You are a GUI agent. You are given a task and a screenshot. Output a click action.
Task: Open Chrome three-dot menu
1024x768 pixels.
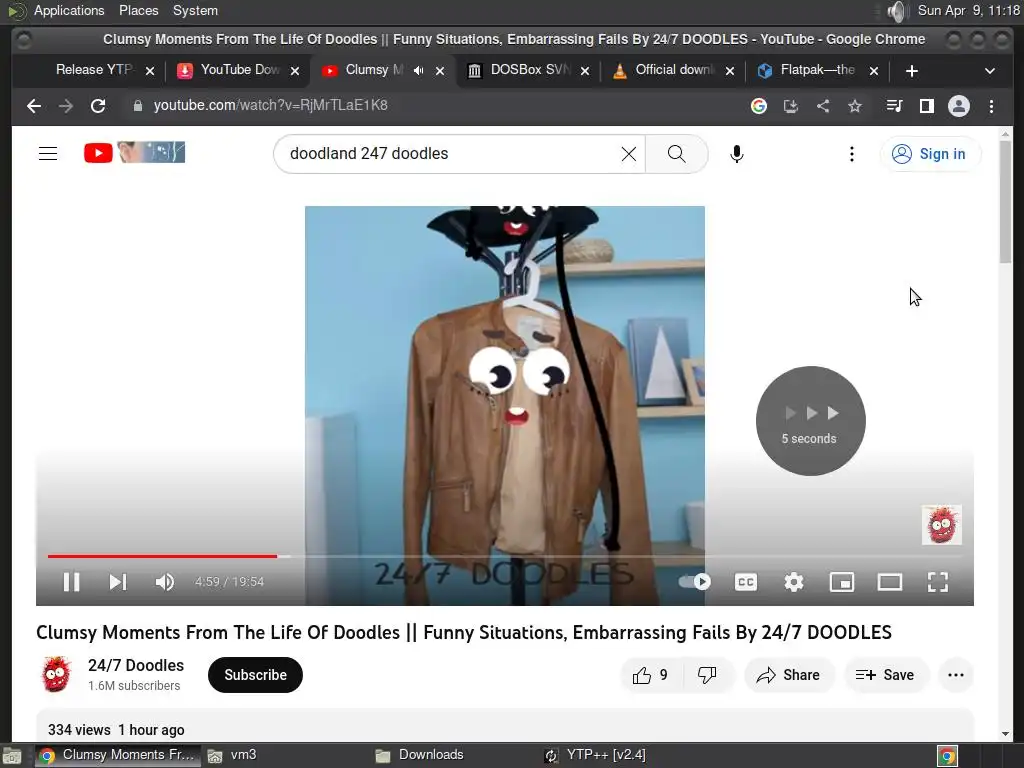click(991, 106)
